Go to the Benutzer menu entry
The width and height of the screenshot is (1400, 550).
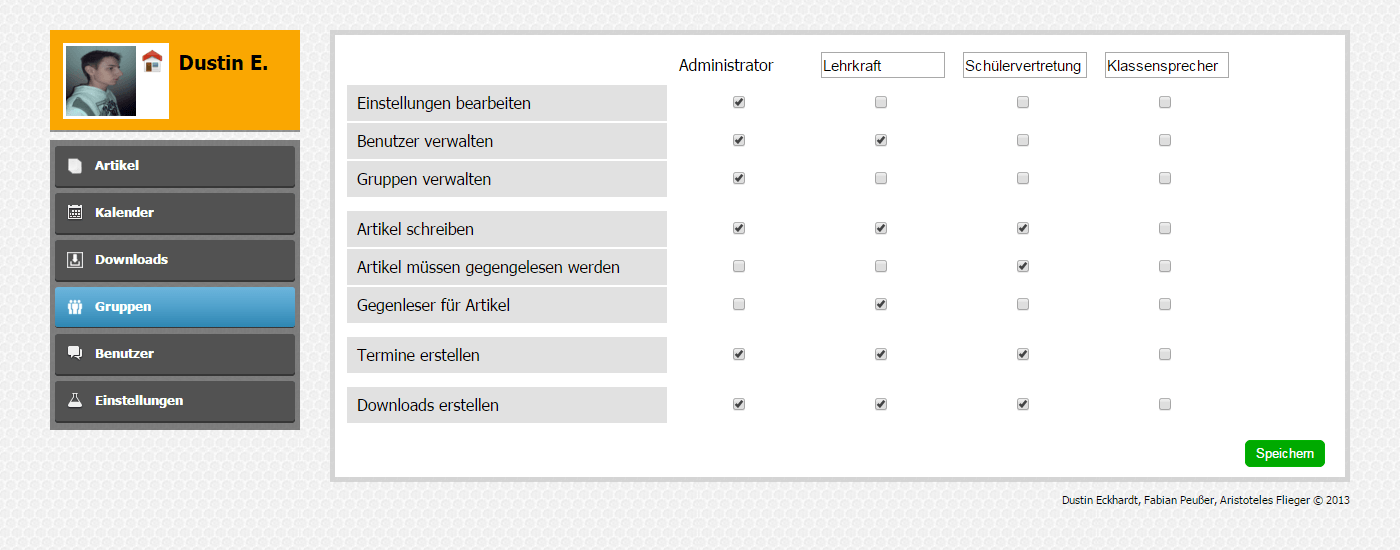(175, 354)
